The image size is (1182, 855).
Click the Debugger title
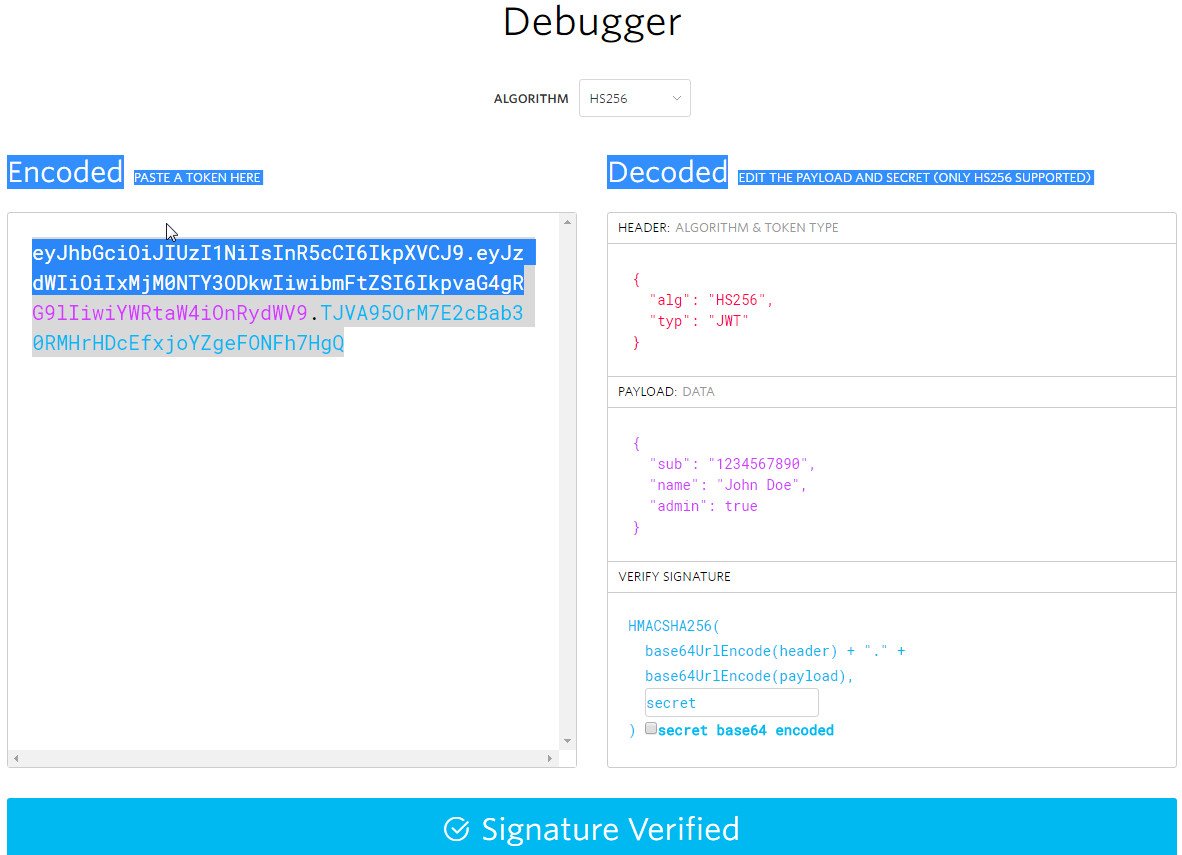coord(592,22)
